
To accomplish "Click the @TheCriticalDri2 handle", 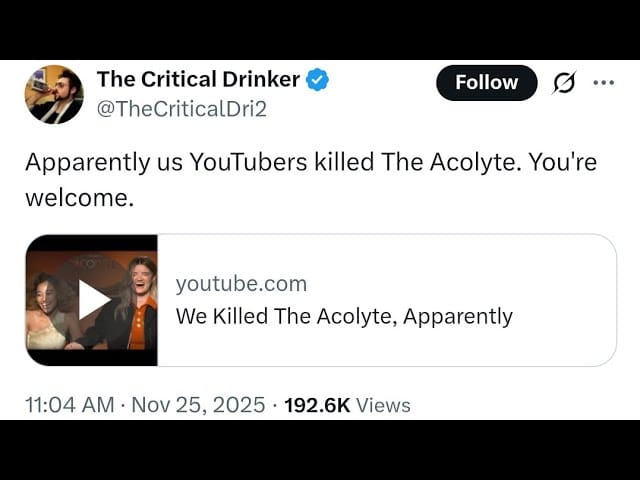I will point(181,109).
